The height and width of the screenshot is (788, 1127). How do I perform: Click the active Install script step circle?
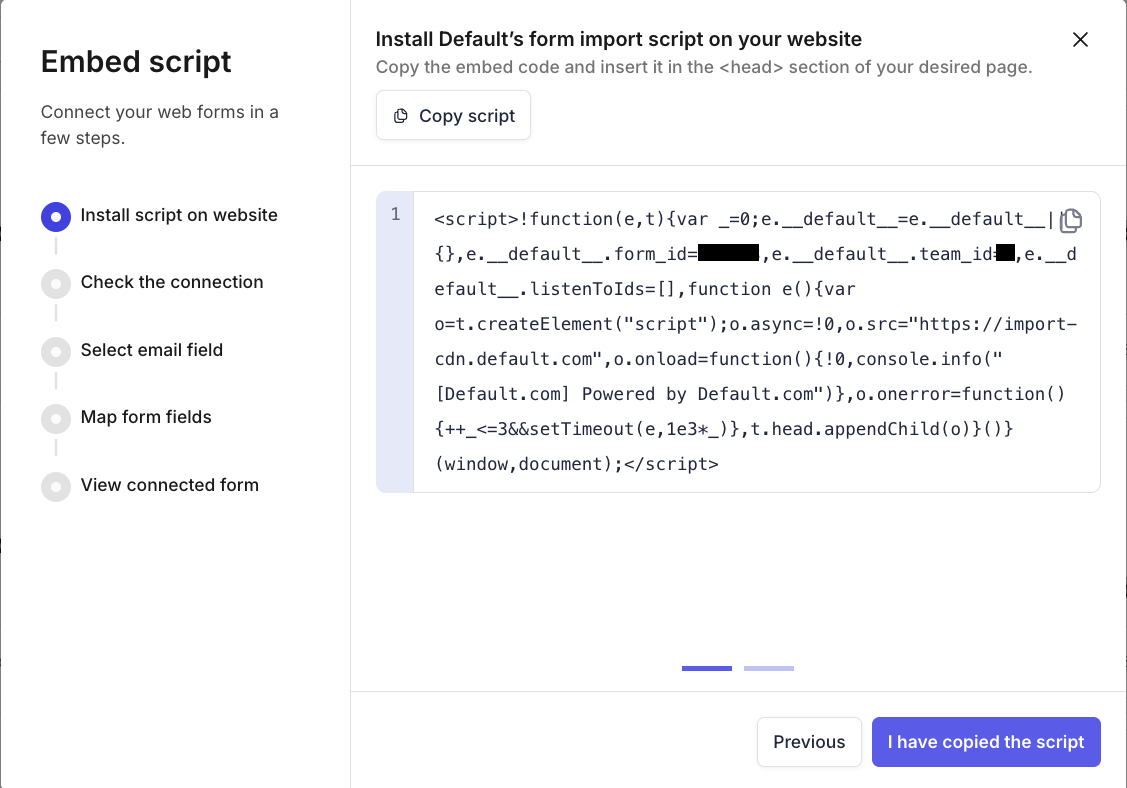(56, 216)
